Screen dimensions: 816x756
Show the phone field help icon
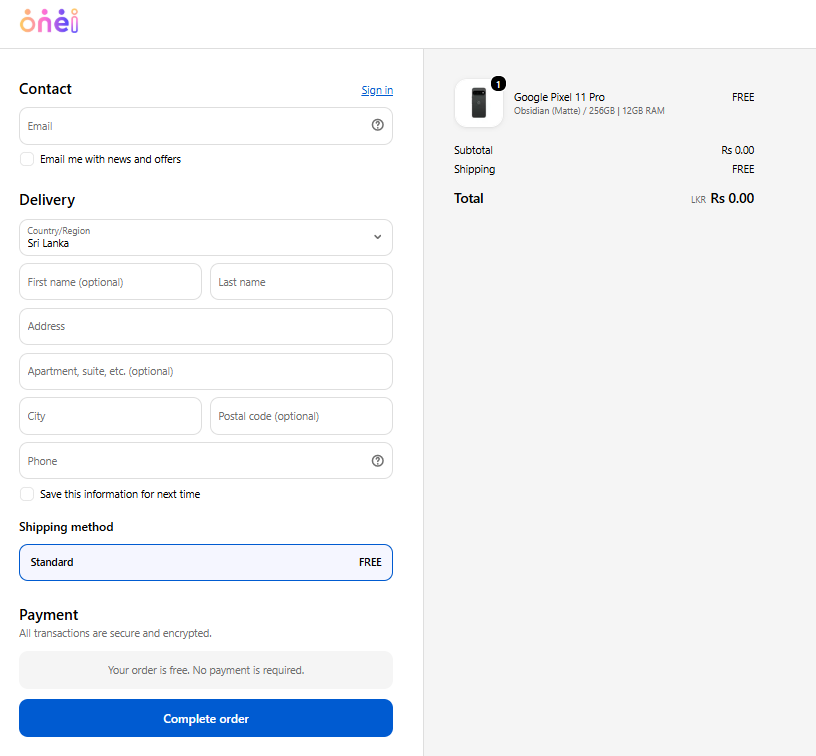(x=377, y=460)
